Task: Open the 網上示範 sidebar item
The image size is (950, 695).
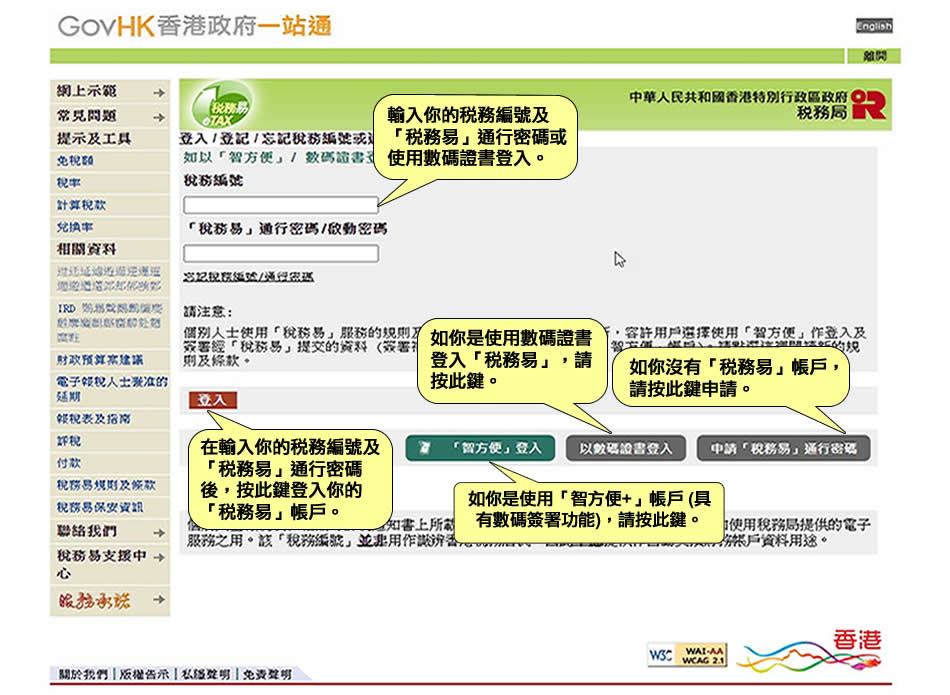Action: pos(110,91)
